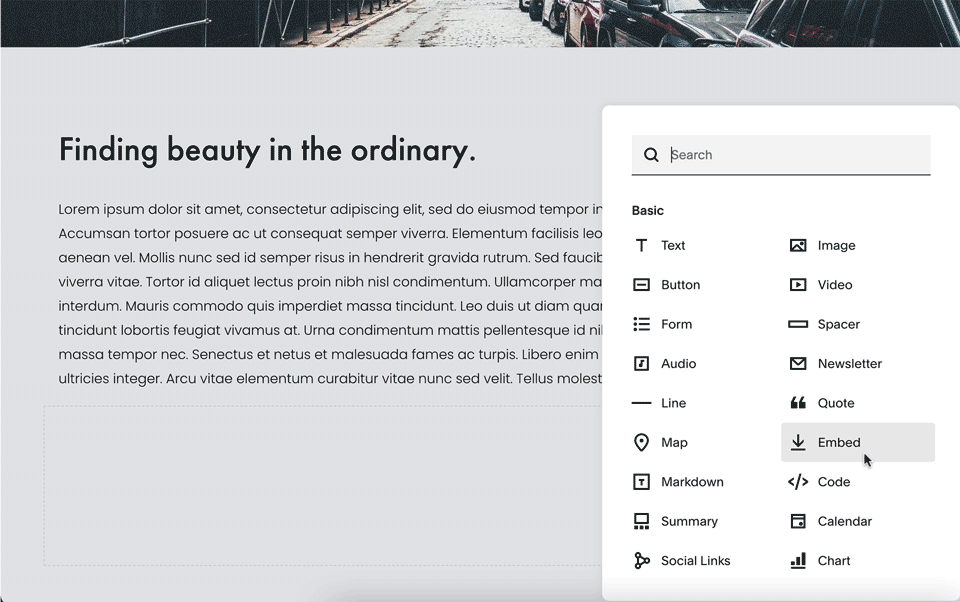Click the Newsletter envelope icon

pos(798,364)
